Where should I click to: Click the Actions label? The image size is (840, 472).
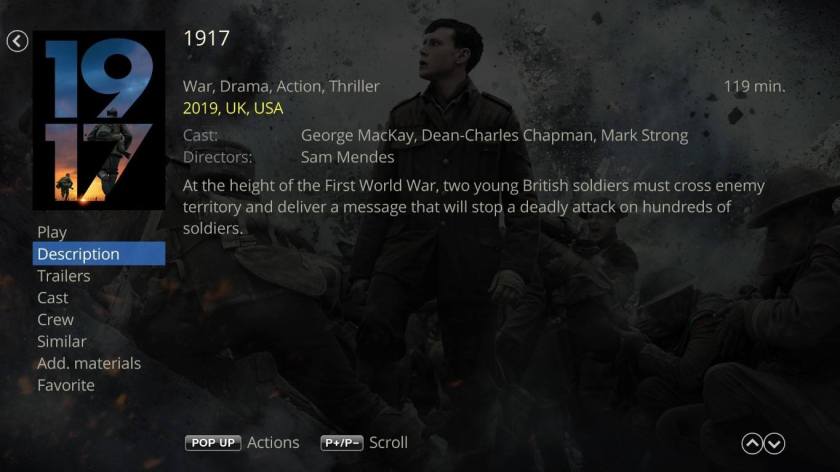pyautogui.click(x=273, y=443)
